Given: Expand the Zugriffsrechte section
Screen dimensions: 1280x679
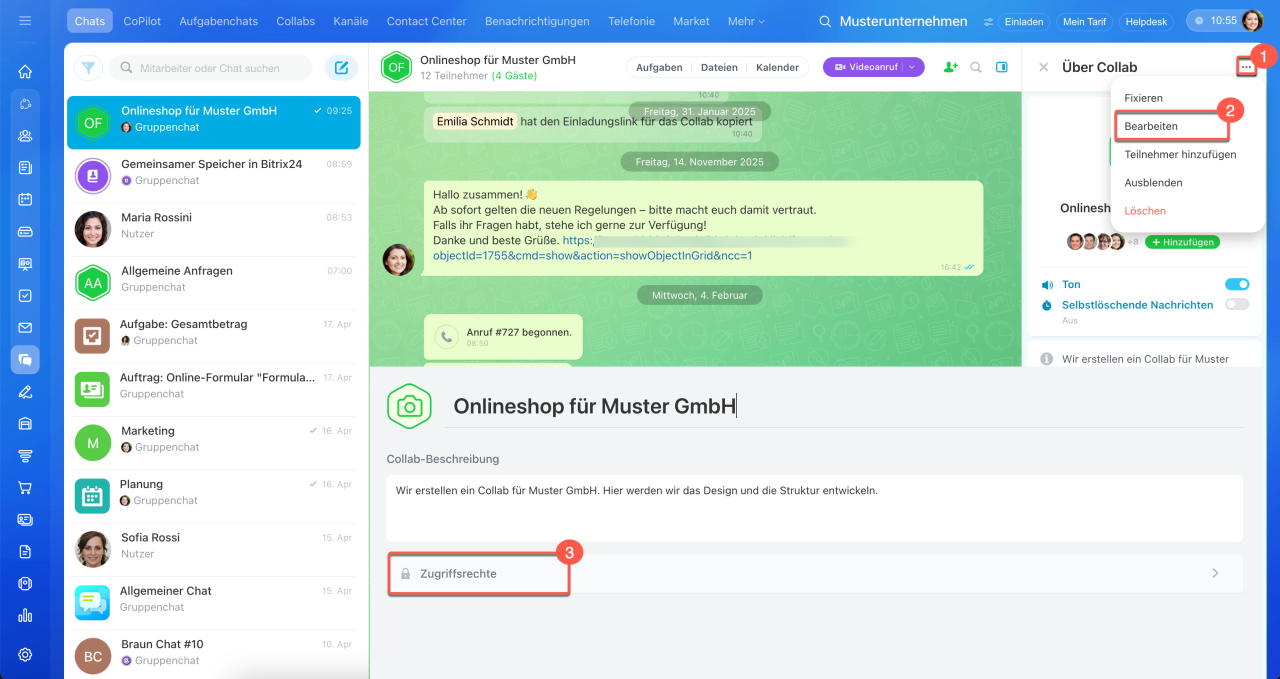Looking at the screenshot, I should [x=815, y=574].
